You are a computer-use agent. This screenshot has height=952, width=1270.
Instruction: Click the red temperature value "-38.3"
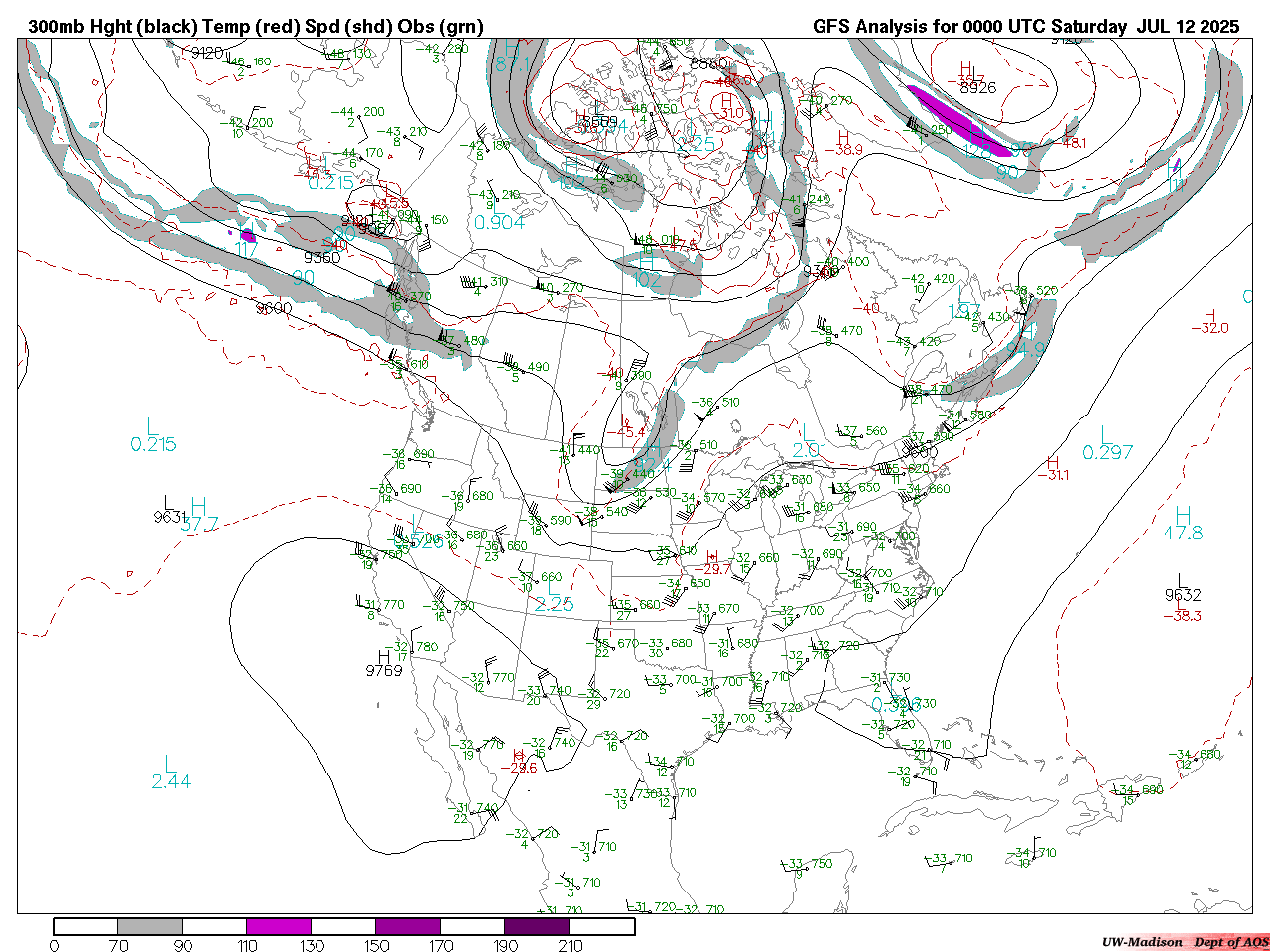tap(1182, 616)
